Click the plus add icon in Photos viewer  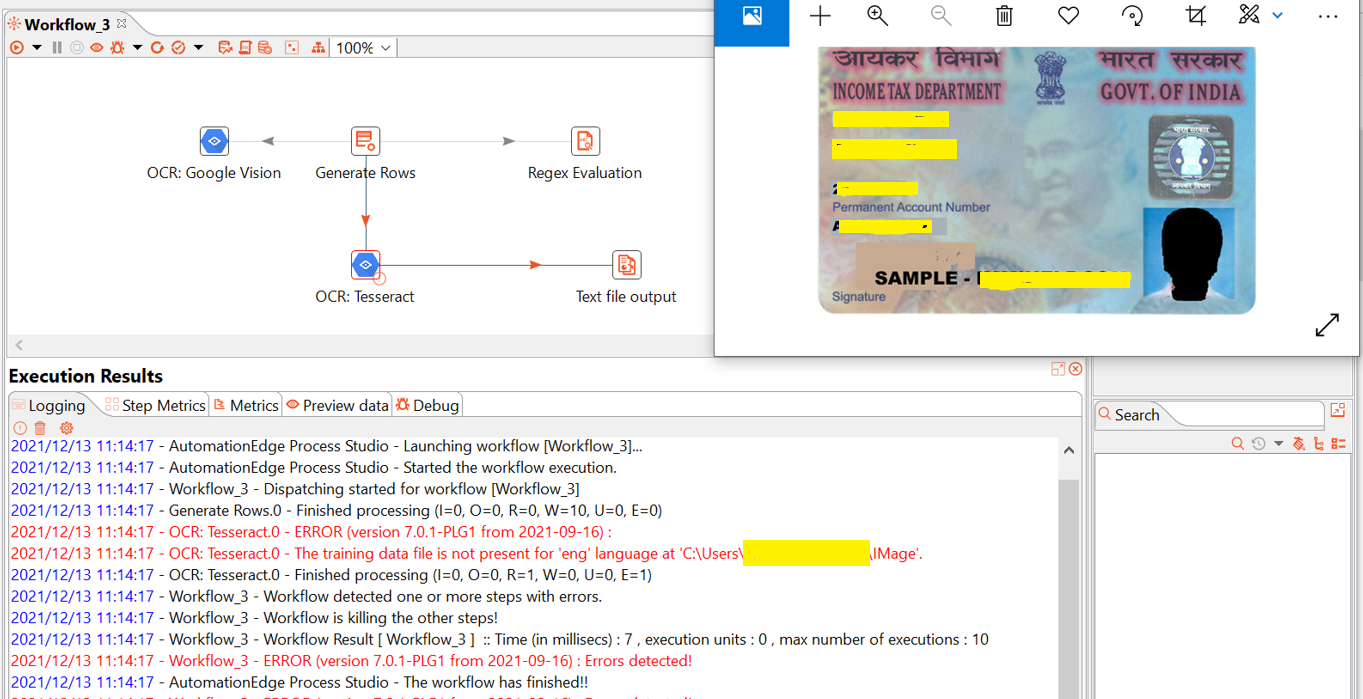tap(820, 15)
